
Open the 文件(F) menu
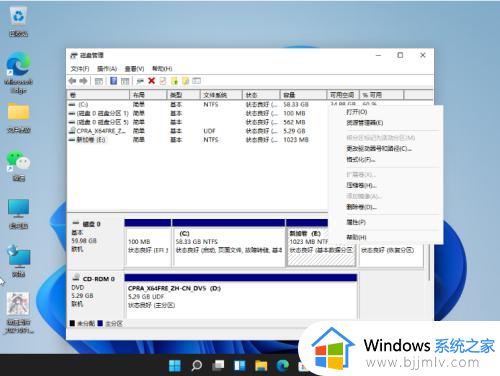(80, 69)
